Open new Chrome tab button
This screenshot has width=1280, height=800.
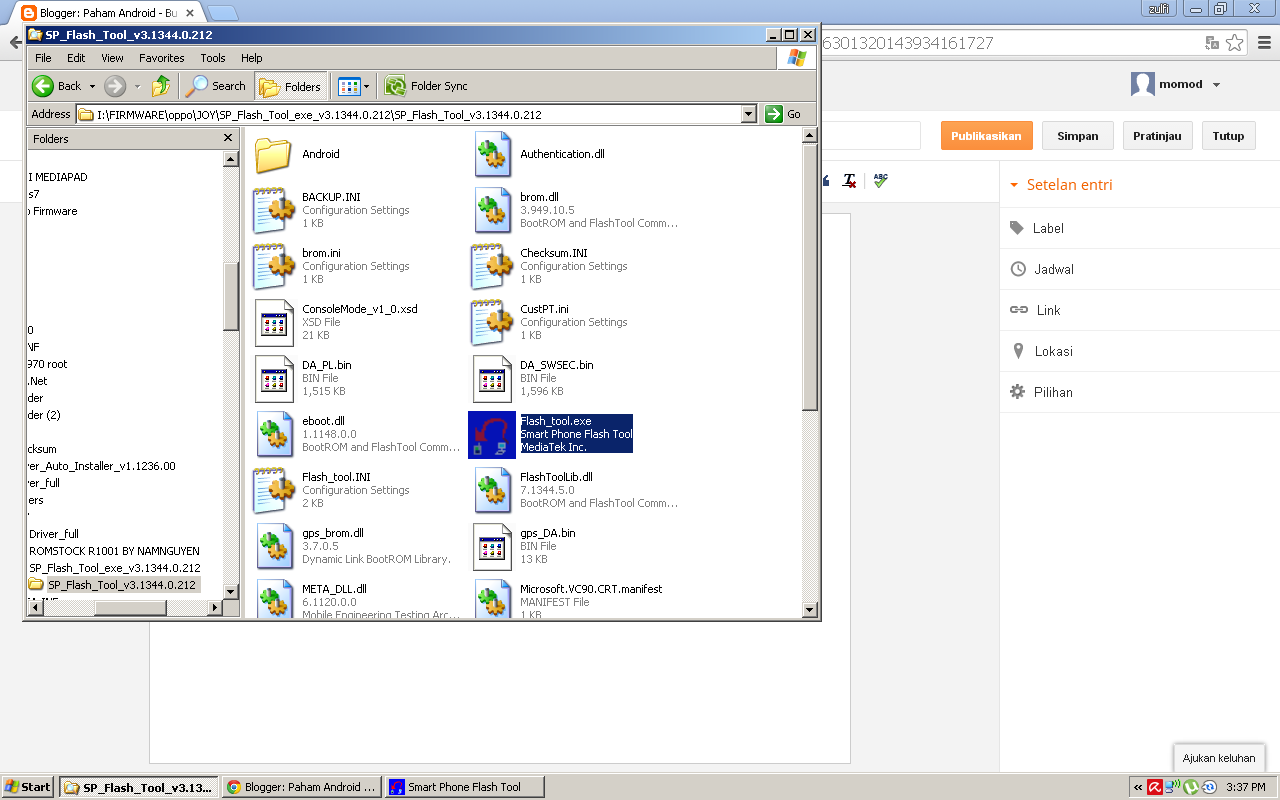222,13
